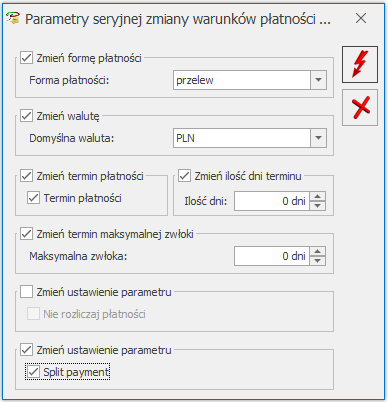This screenshot has width=388, height=402.
Task: Click the app icon in the title bar
Action: coord(13,18)
